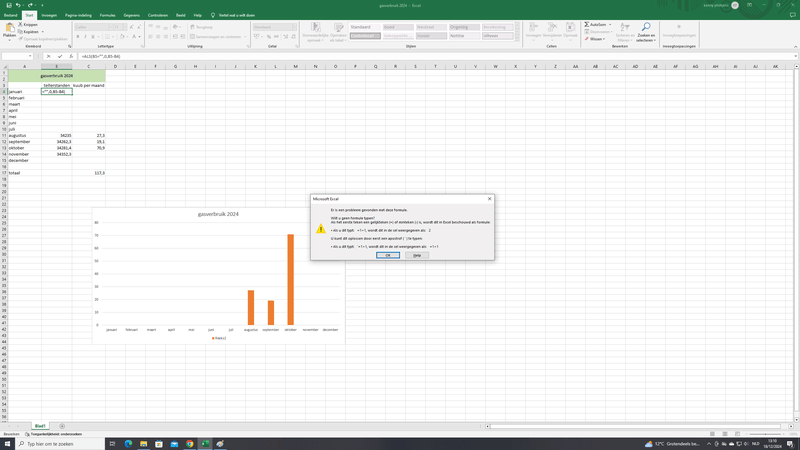Click the Knippen (cut) scissors icon
The height and width of the screenshot is (450, 800).
click(x=21, y=24)
